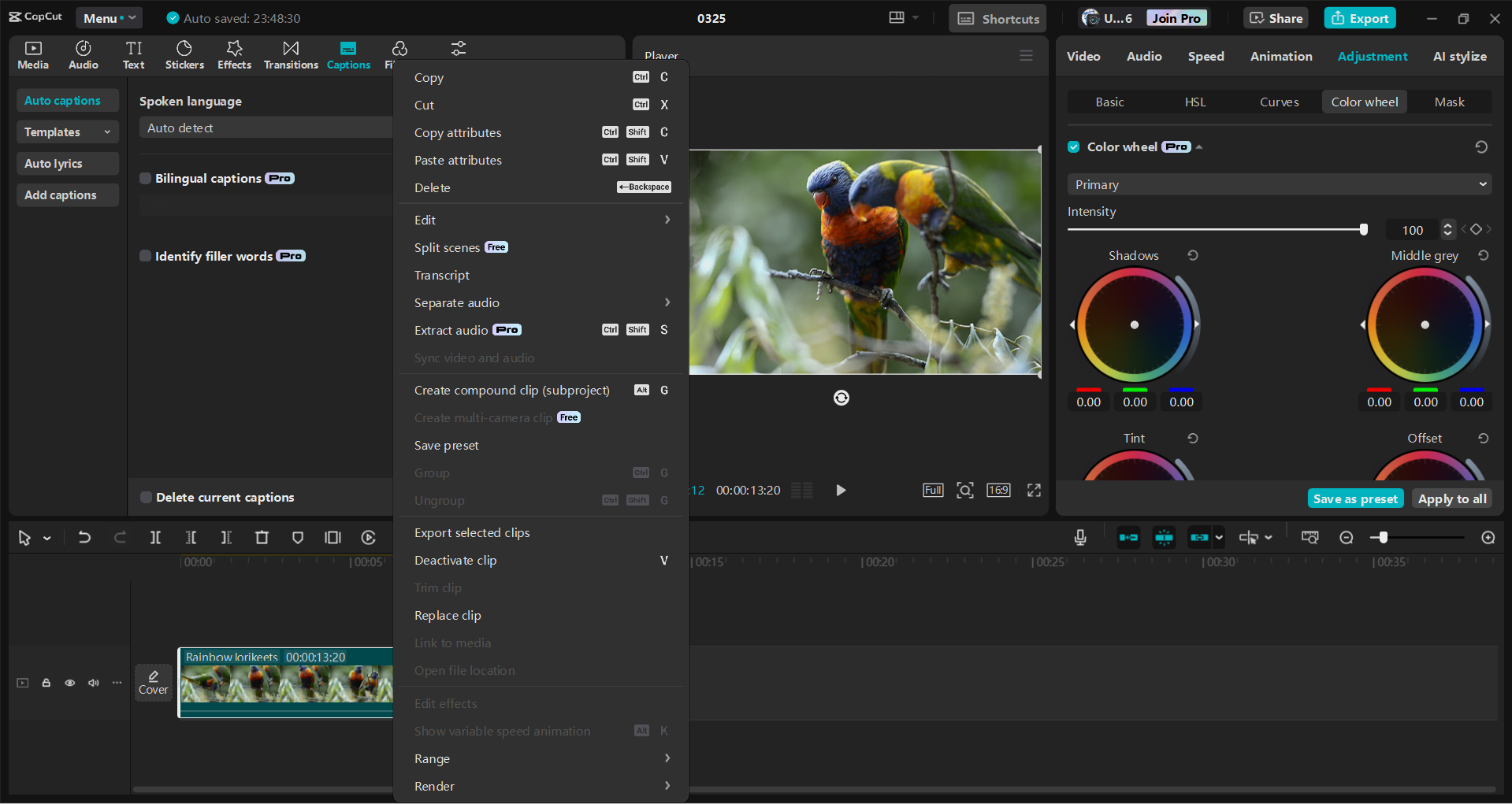Viewport: 1512px width, 804px height.
Task: Collapse the Color wheel section
Action: 1198,146
